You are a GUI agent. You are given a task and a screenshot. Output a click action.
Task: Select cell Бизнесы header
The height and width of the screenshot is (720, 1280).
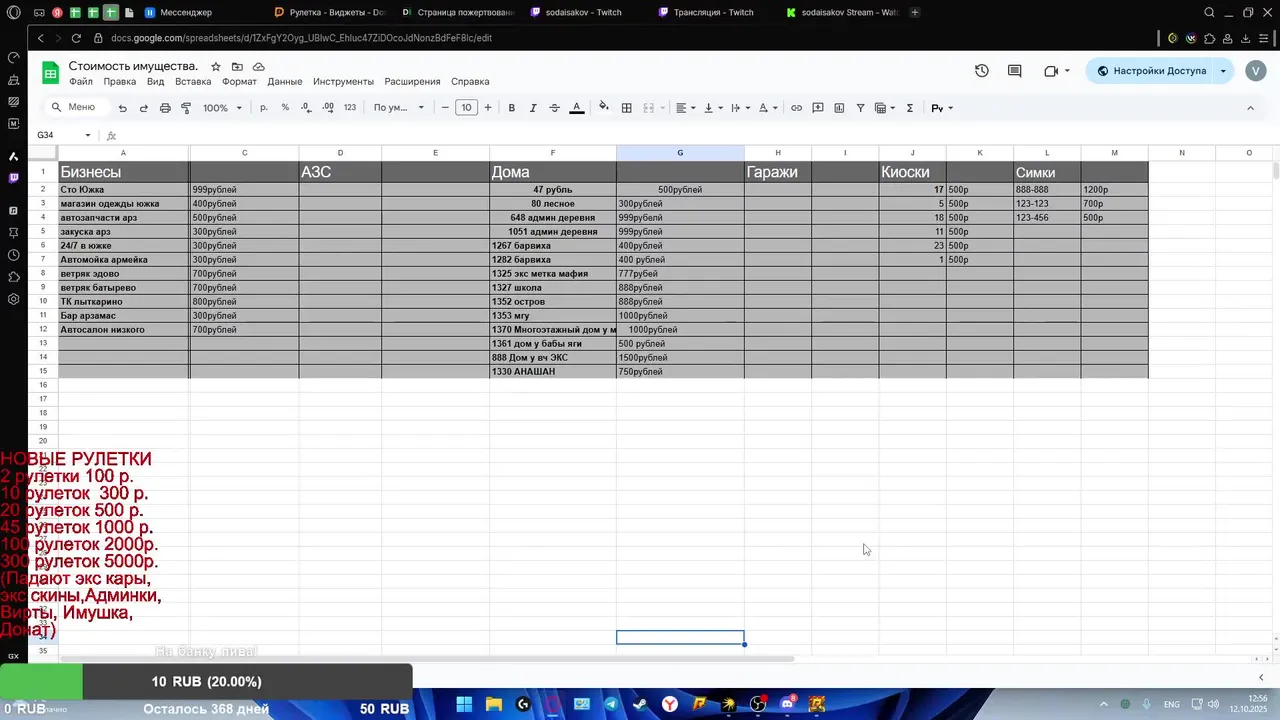(x=124, y=172)
